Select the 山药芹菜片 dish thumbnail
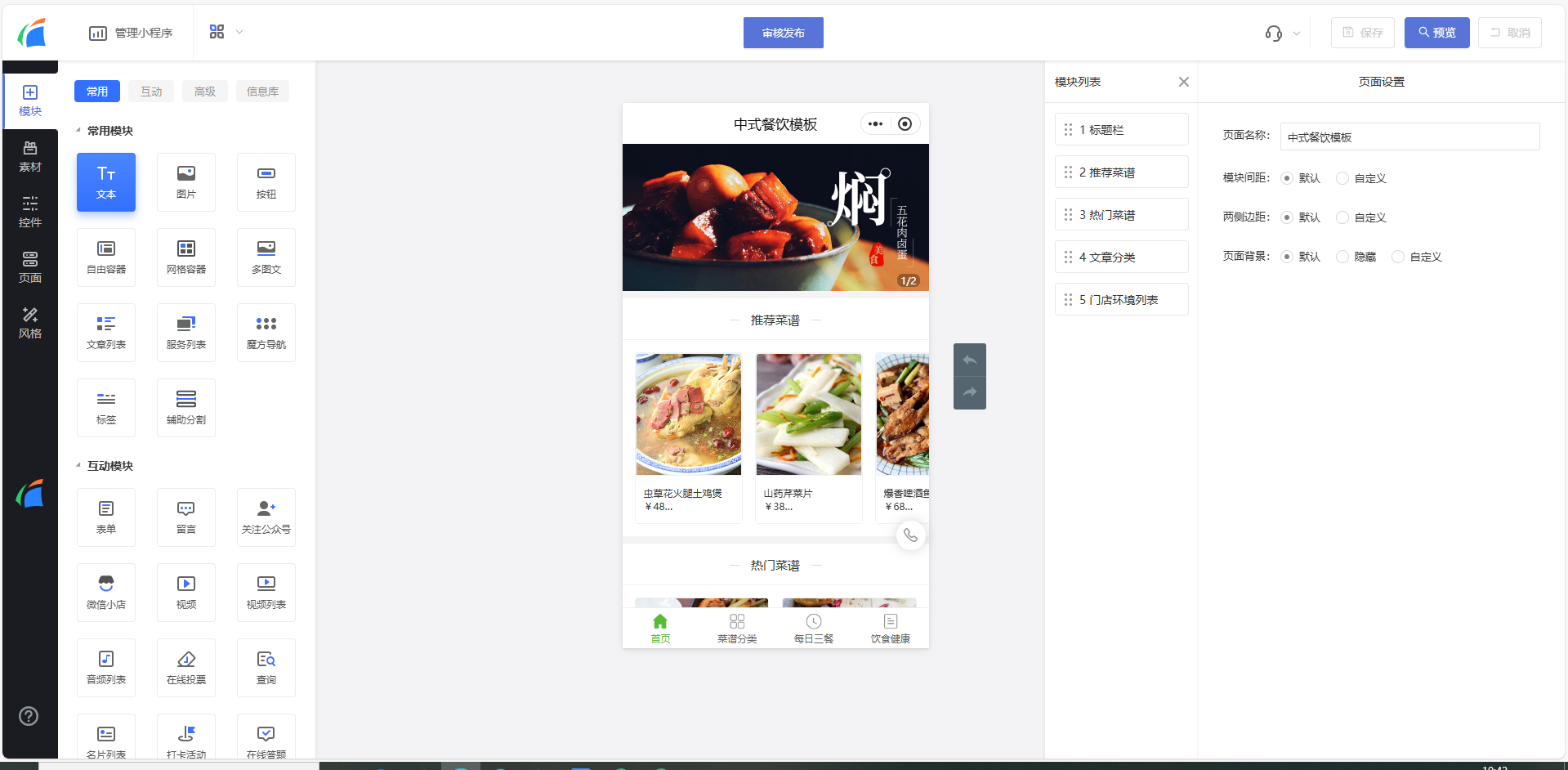The image size is (1568, 770). coord(809,414)
